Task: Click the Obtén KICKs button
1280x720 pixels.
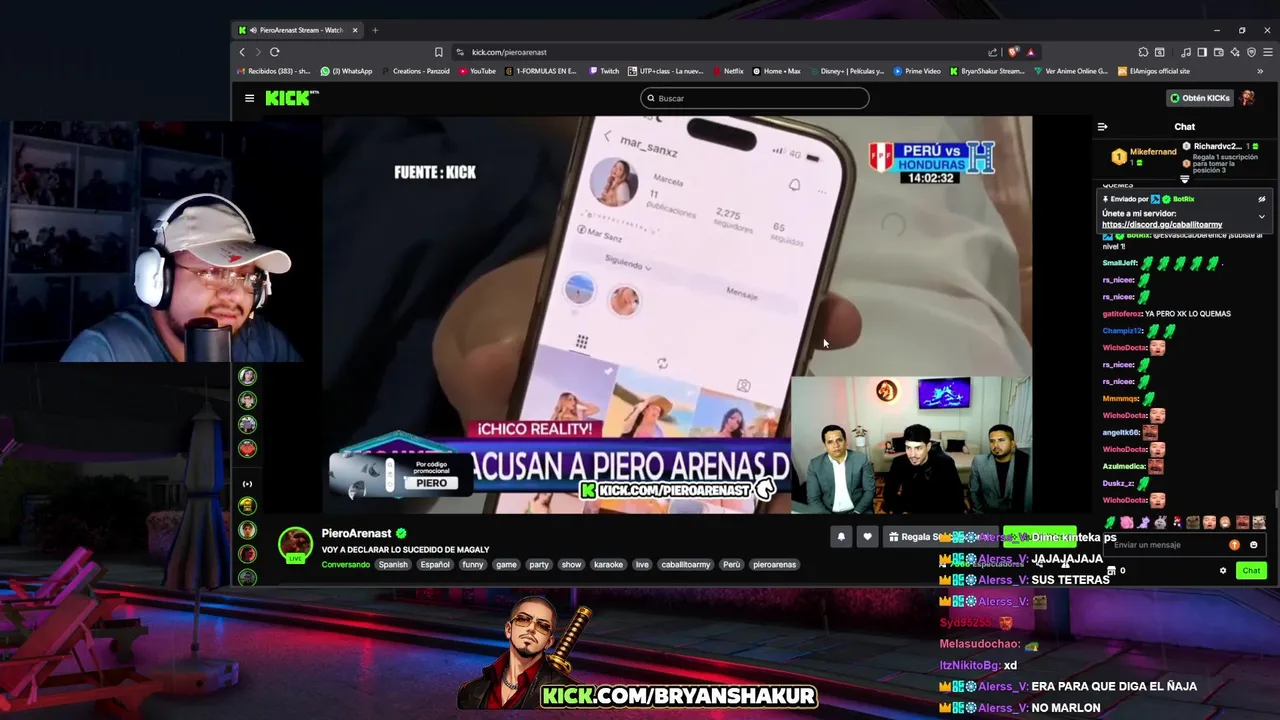Action: [x=1200, y=98]
